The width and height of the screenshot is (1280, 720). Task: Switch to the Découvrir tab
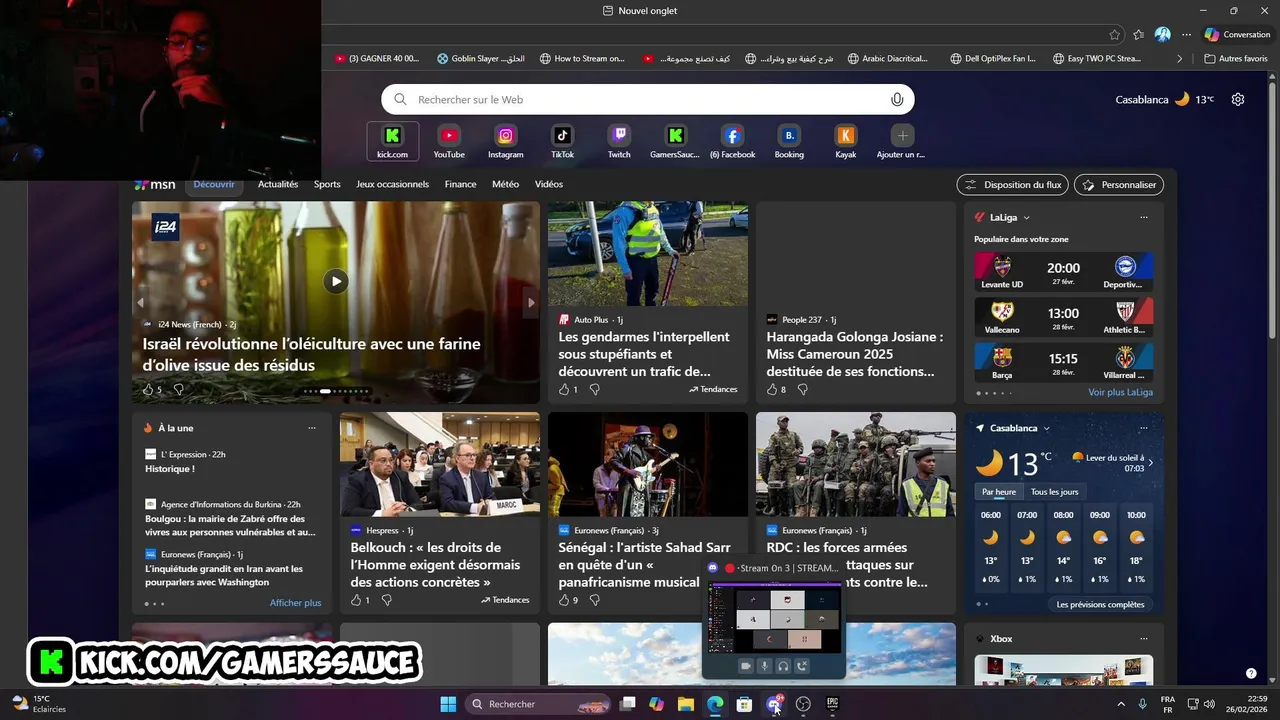[x=214, y=184]
